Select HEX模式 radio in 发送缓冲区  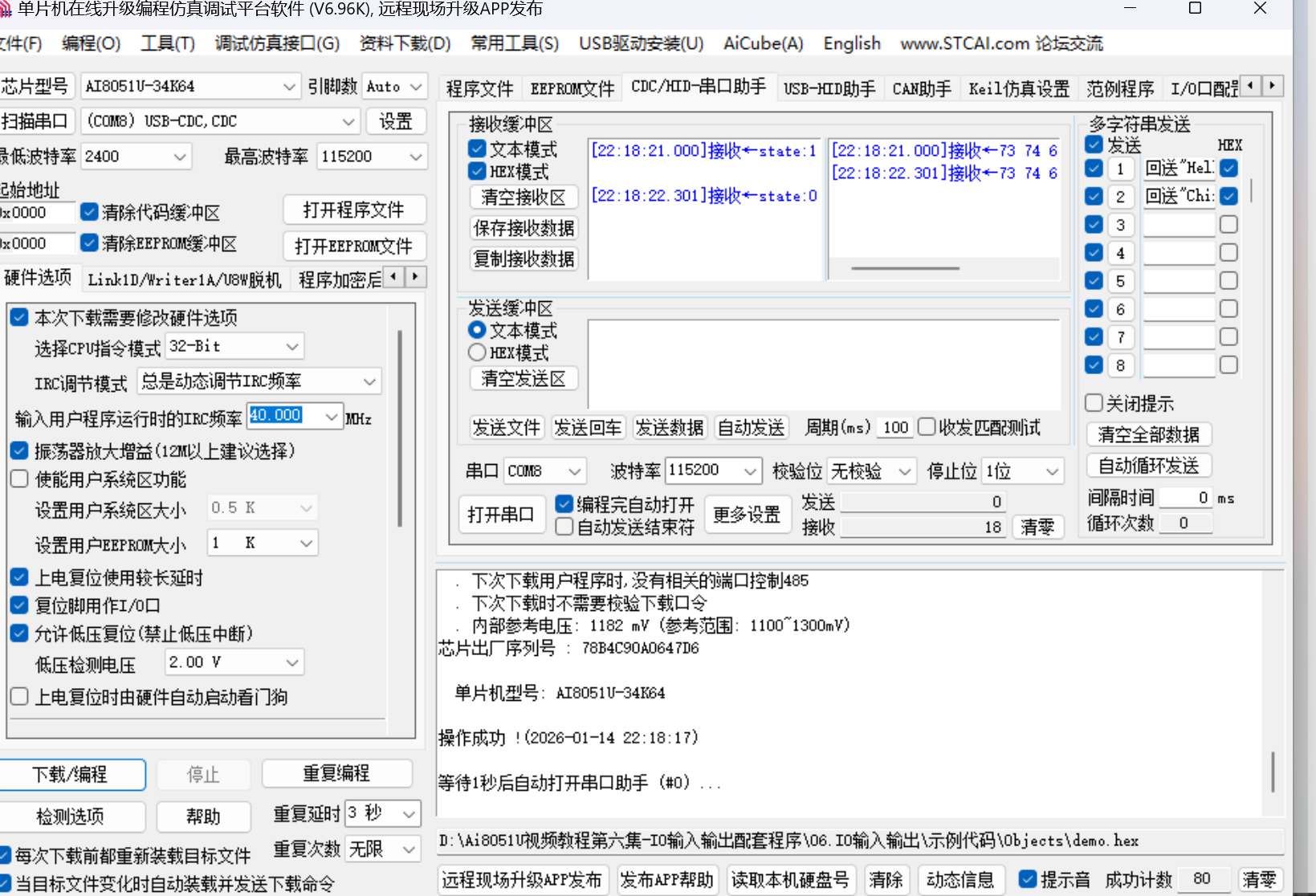477,352
